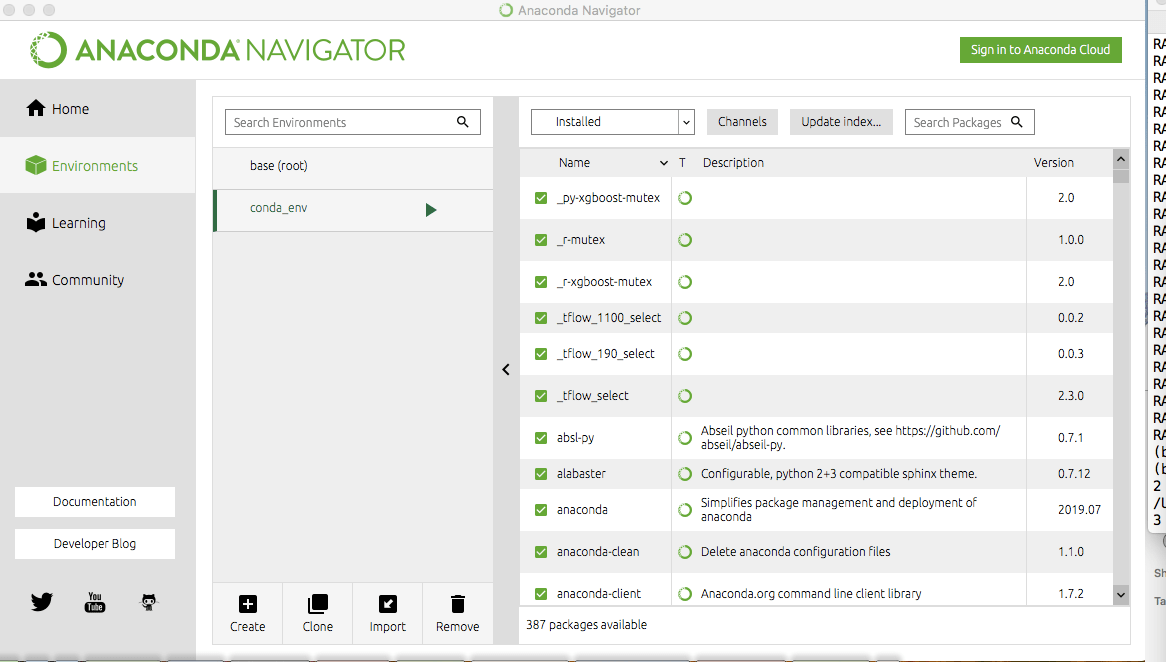
Task: Clone the environment using Clone icon
Action: [317, 604]
